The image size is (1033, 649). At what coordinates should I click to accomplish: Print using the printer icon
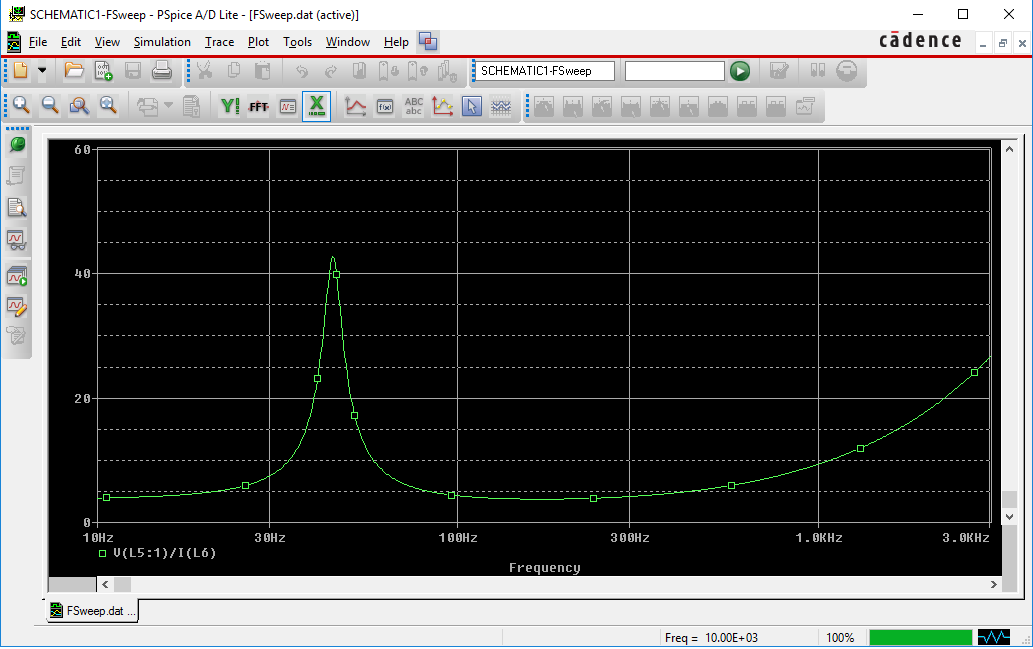tap(161, 71)
